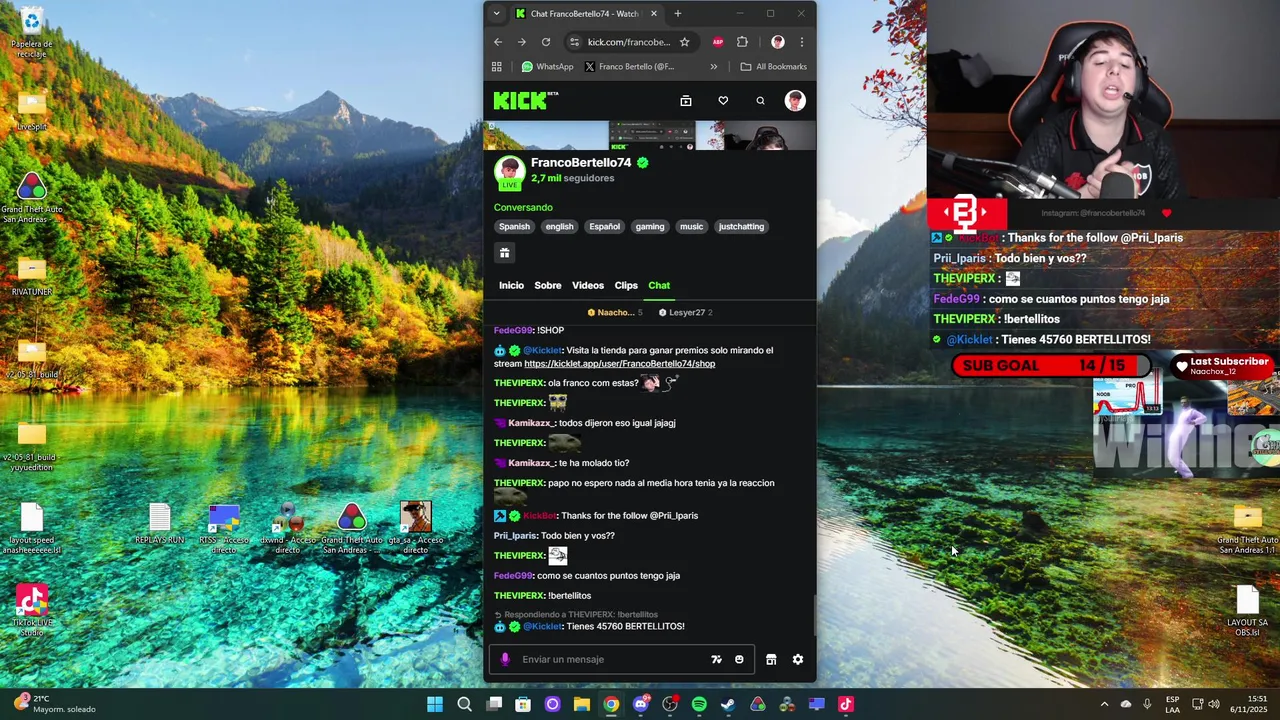Click the gaming tag
This screenshot has height=720, width=1280.
(650, 226)
